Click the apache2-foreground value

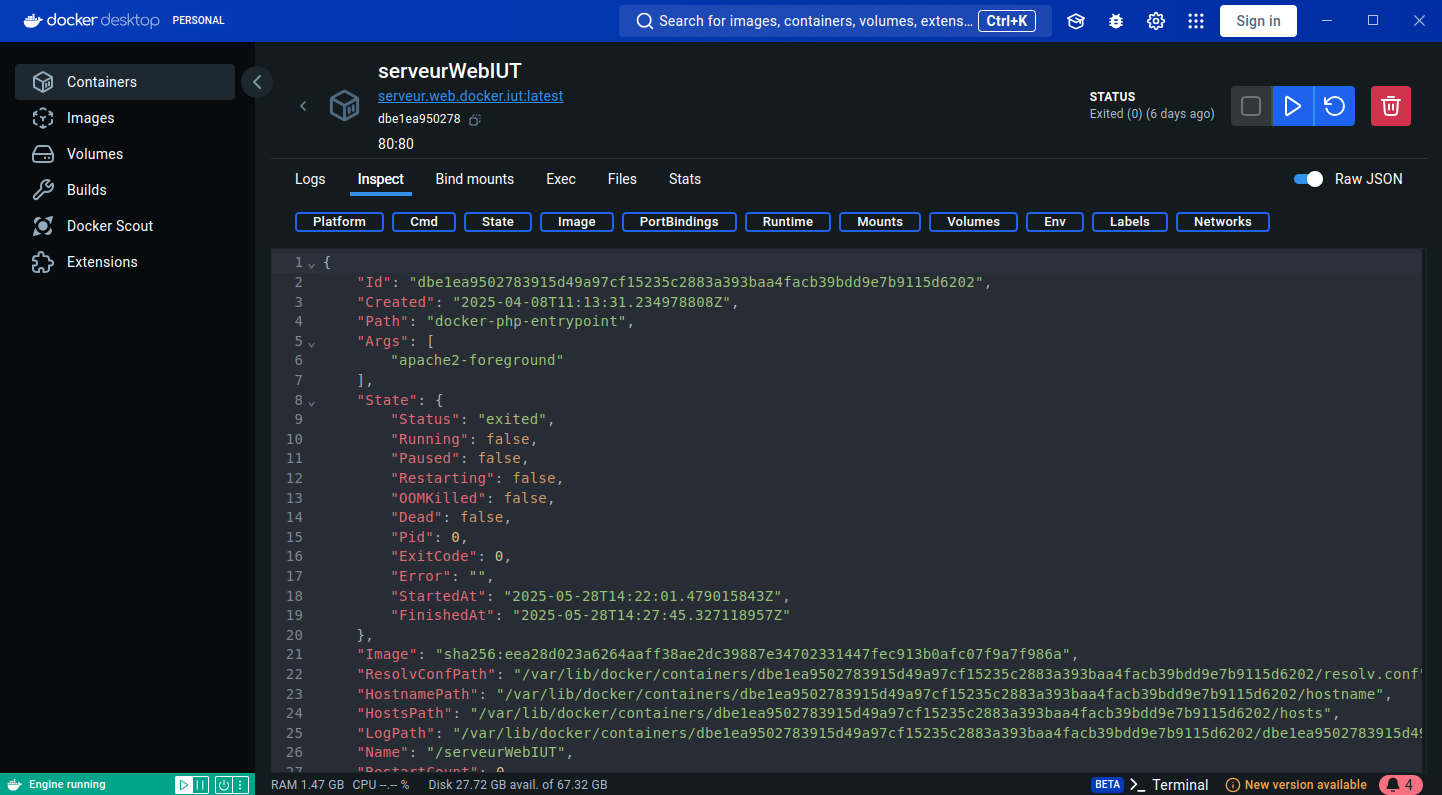coord(478,361)
